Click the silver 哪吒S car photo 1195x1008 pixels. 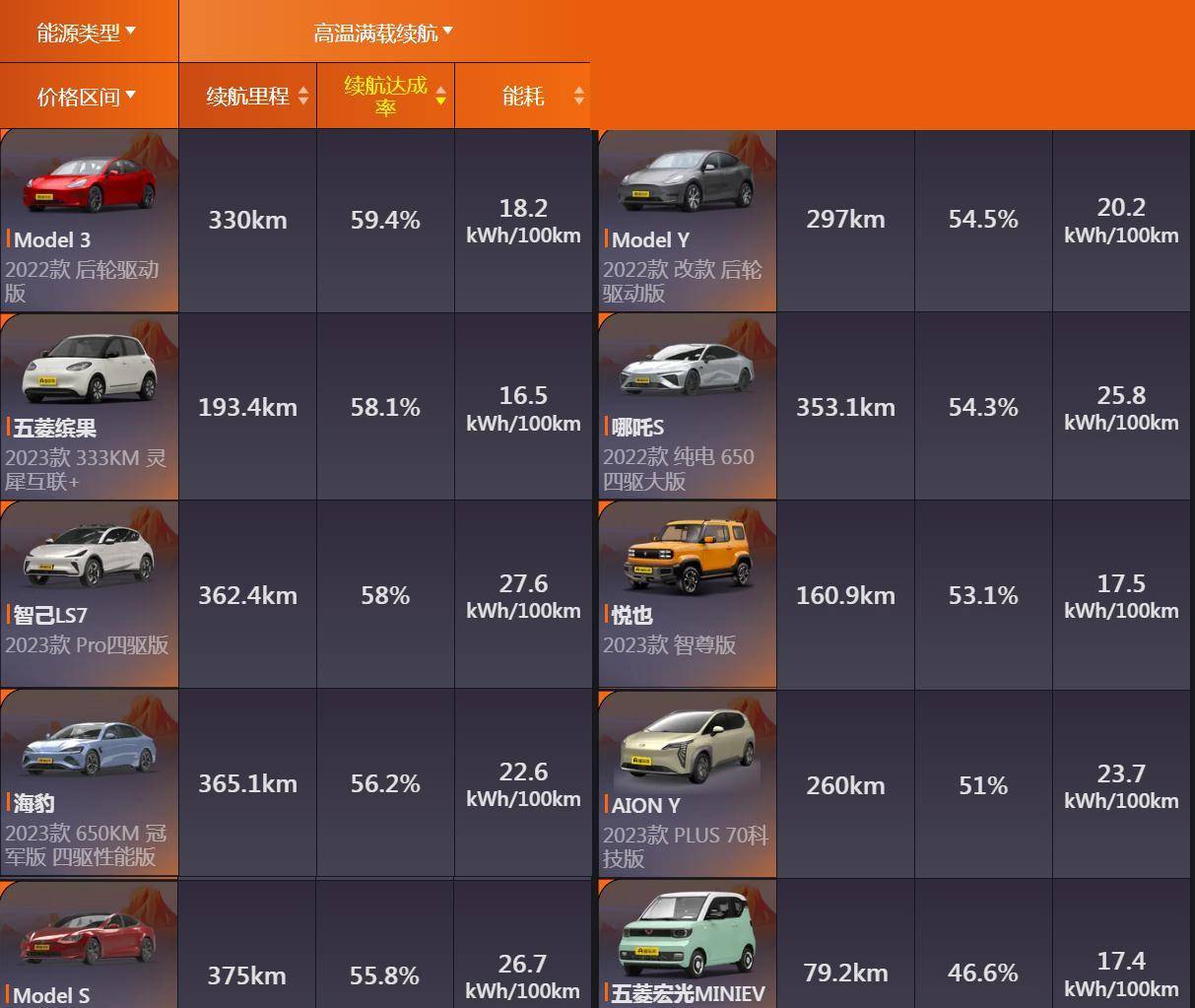tap(686, 369)
